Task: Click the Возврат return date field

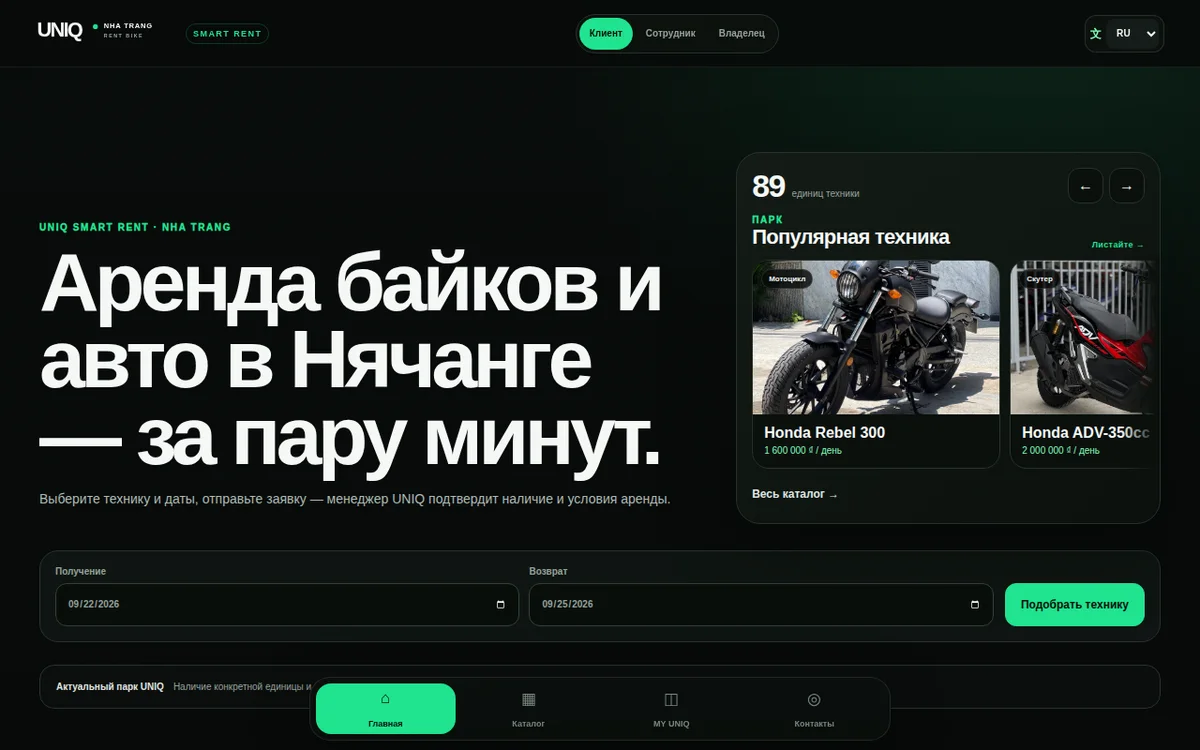Action: (761, 605)
